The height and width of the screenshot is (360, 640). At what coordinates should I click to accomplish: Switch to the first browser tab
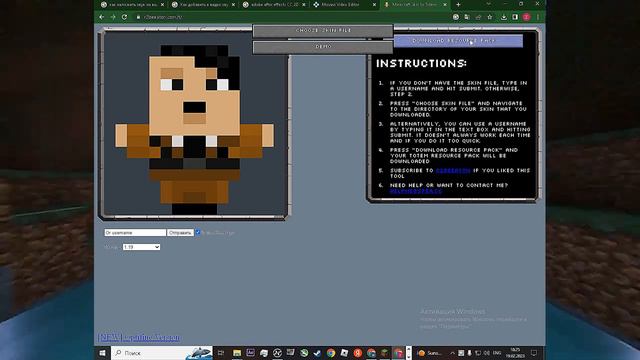131,4
